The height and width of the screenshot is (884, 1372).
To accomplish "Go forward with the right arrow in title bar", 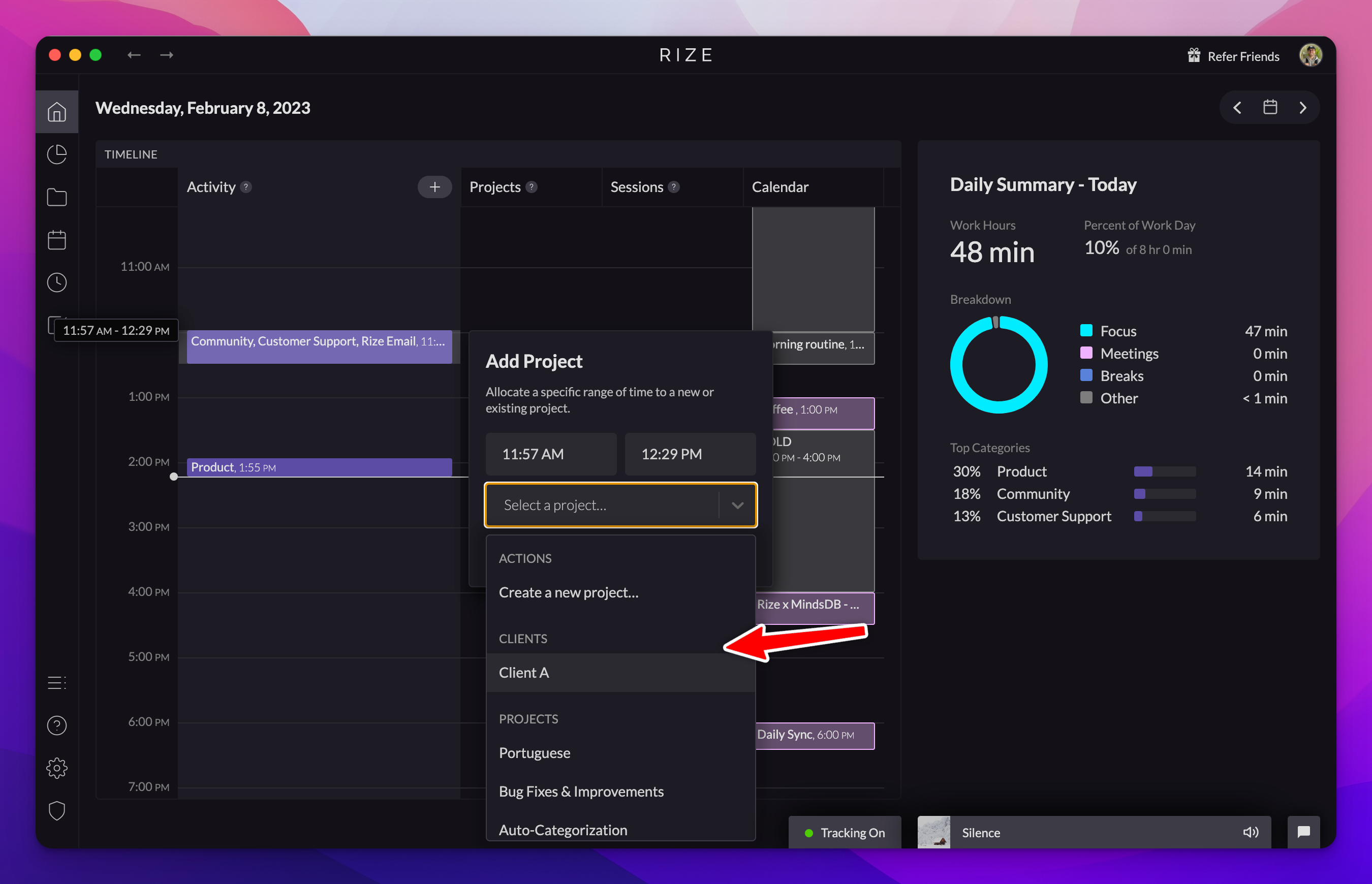I will pyautogui.click(x=167, y=55).
